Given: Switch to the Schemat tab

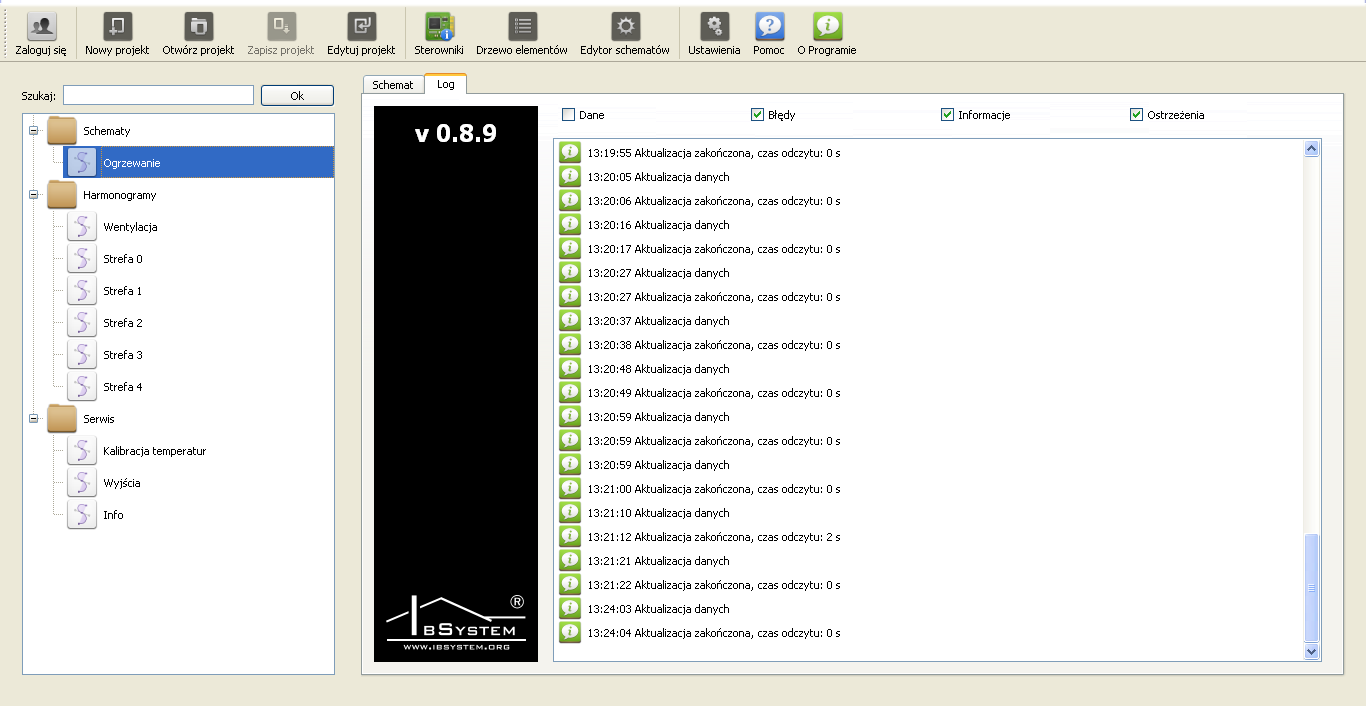Looking at the screenshot, I should pyautogui.click(x=393, y=85).
